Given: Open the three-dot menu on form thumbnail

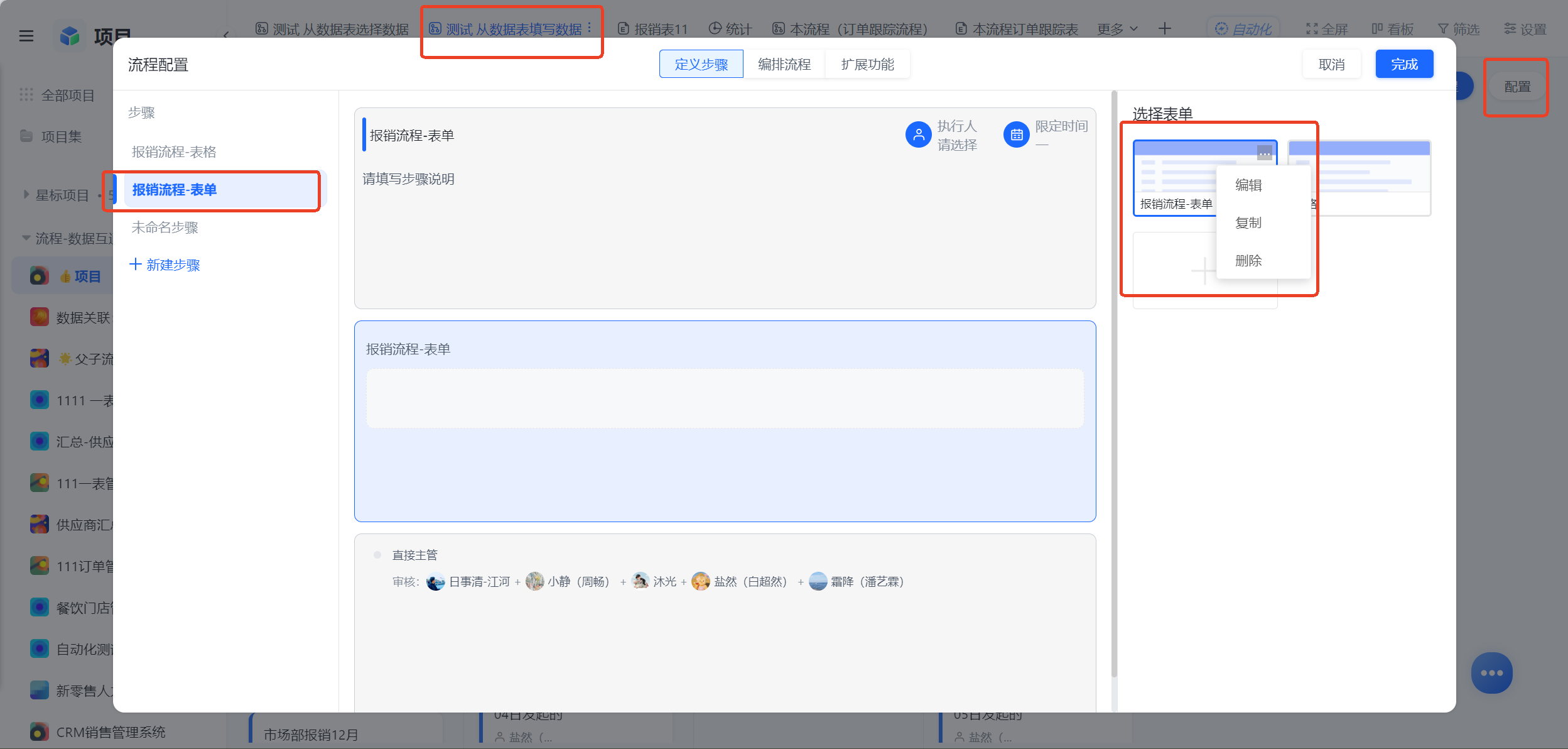Looking at the screenshot, I should [1264, 153].
